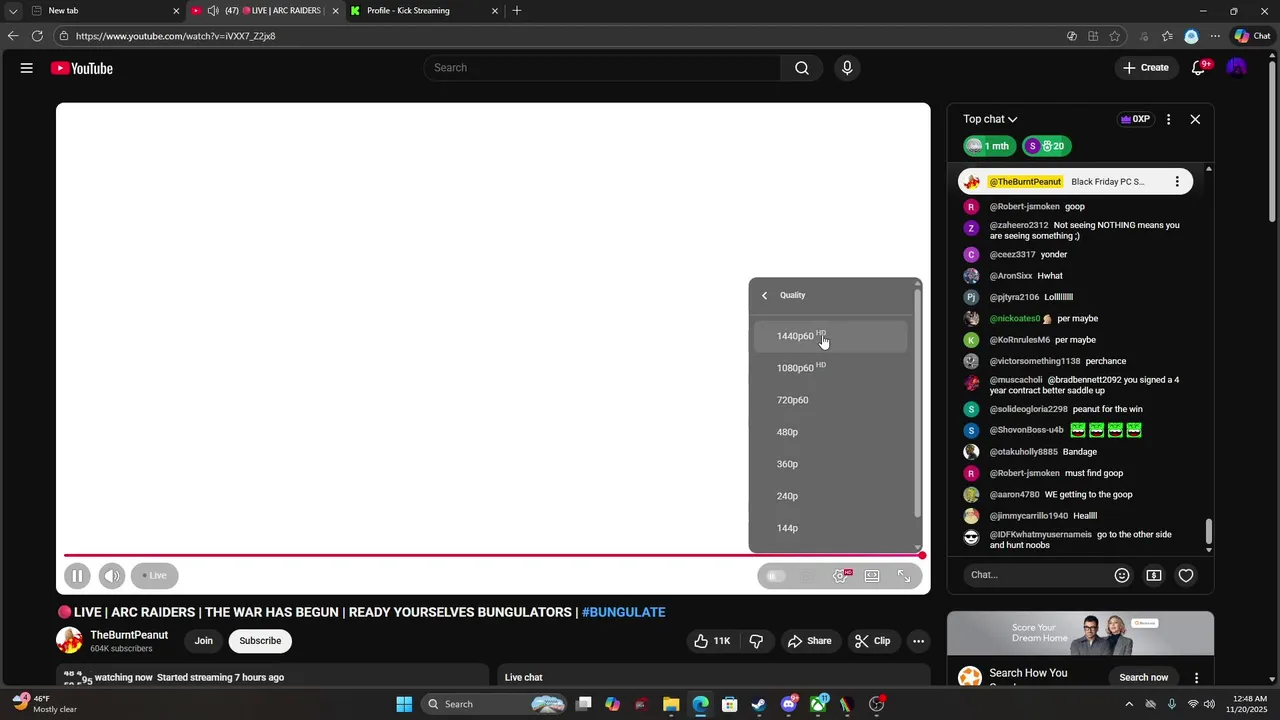Focus the YouTube search field
1280x720 pixels.
coord(602,68)
